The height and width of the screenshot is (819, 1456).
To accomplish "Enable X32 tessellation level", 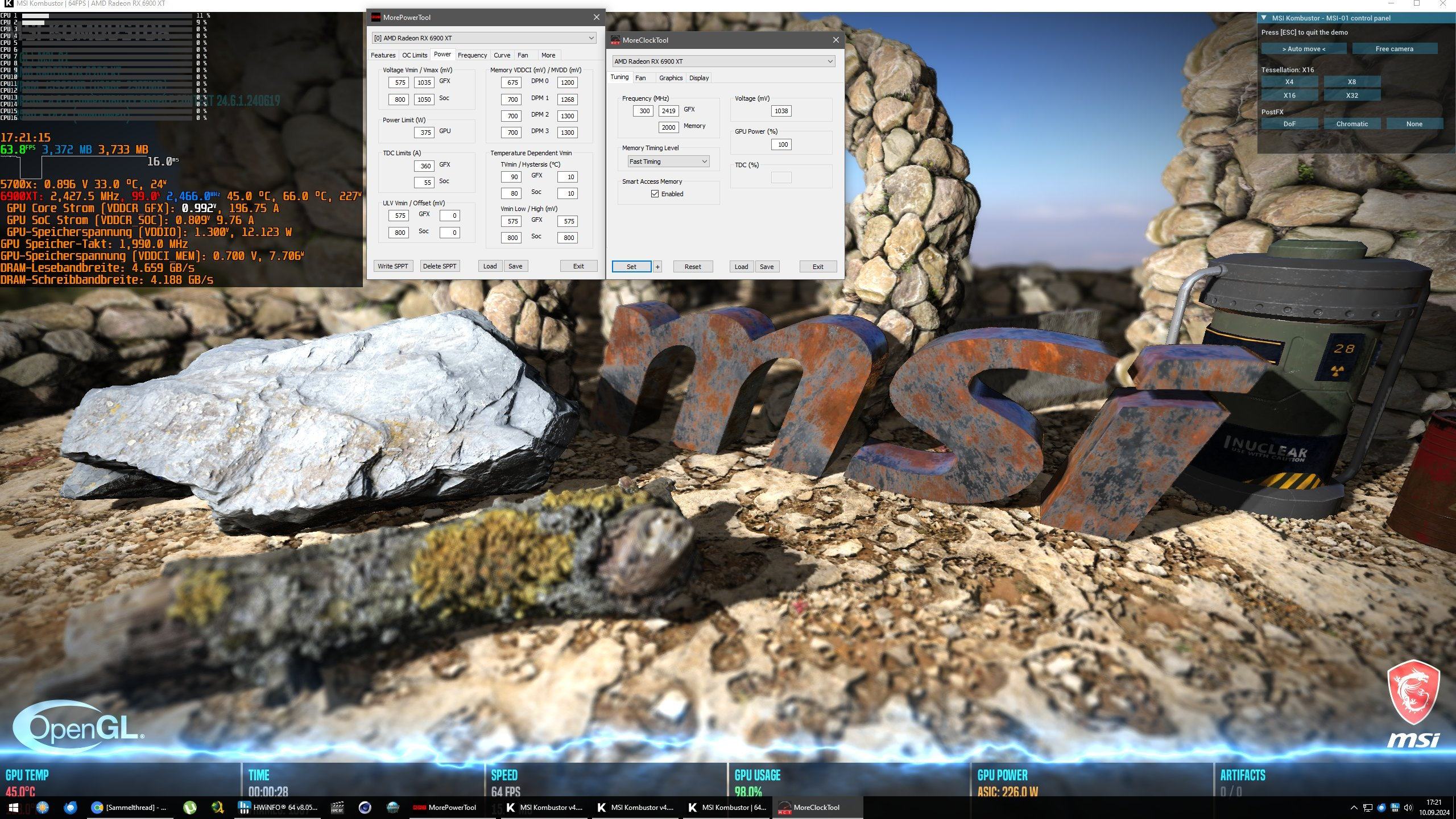I will coord(1351,96).
